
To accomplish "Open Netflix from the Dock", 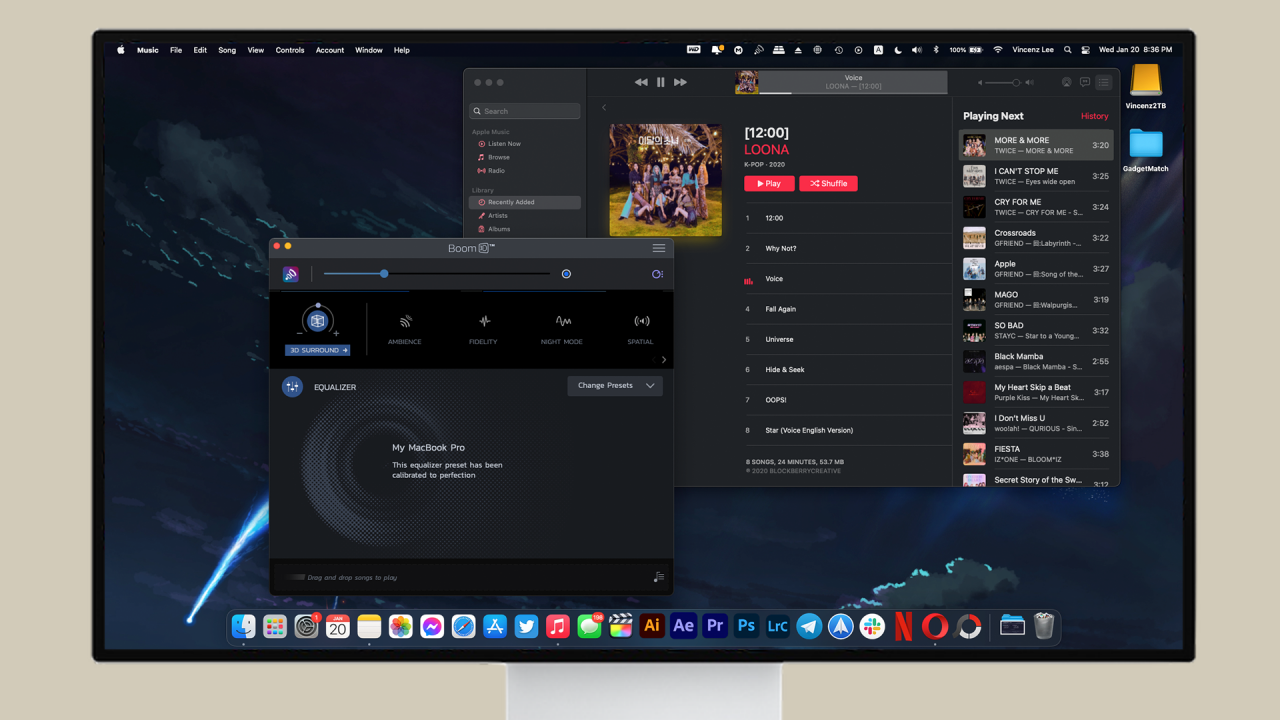I will point(903,626).
